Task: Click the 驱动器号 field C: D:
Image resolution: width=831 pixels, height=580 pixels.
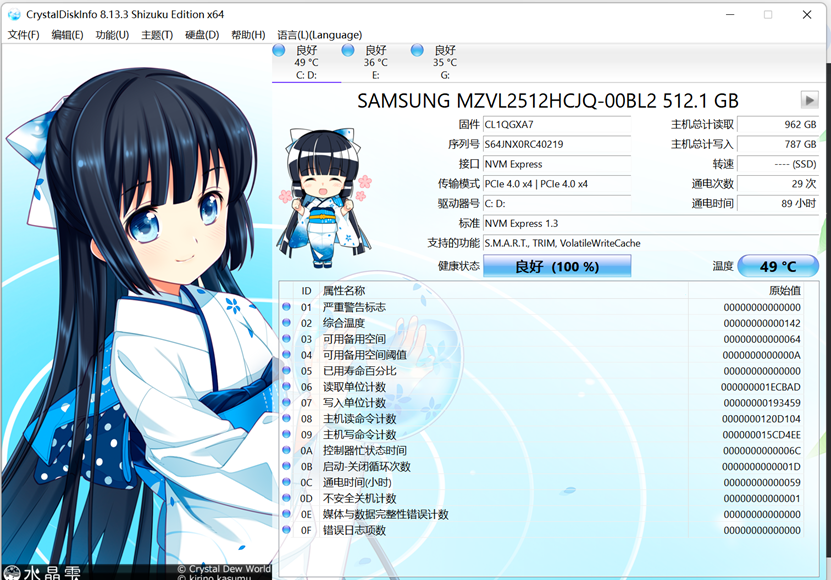Action: [557, 204]
